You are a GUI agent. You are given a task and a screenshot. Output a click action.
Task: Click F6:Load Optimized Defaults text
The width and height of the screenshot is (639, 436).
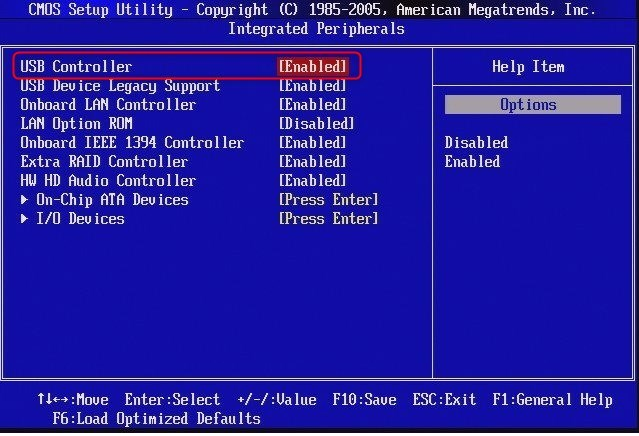tap(156, 419)
